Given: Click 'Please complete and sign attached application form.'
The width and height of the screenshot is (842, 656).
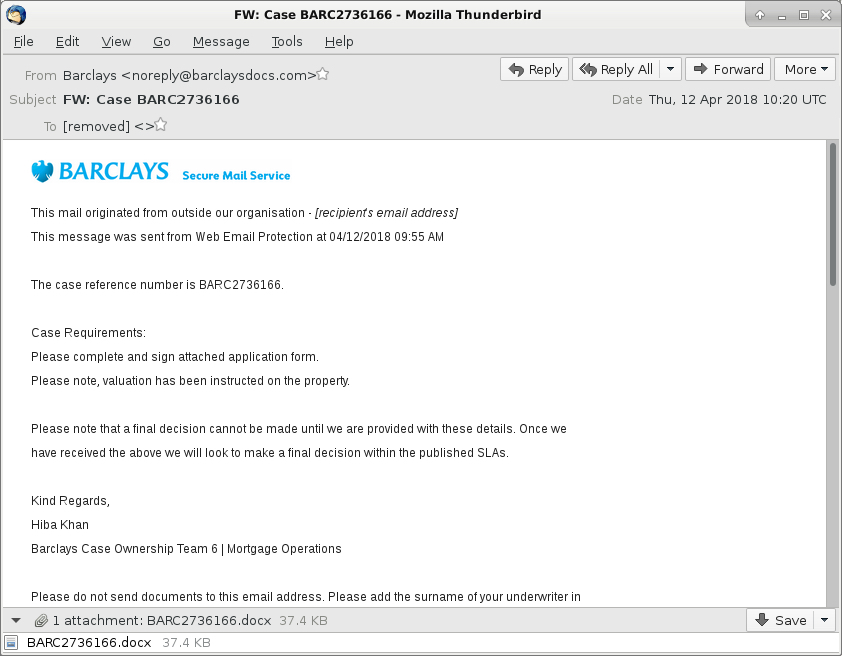Looking at the screenshot, I should pos(175,357).
